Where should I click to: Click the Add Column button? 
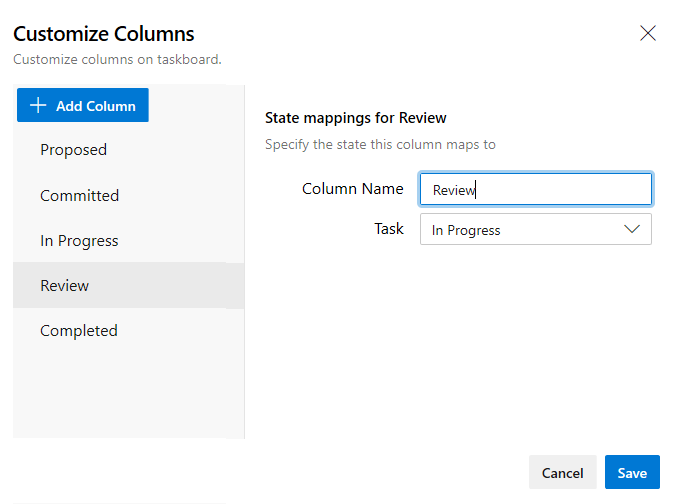[83, 105]
